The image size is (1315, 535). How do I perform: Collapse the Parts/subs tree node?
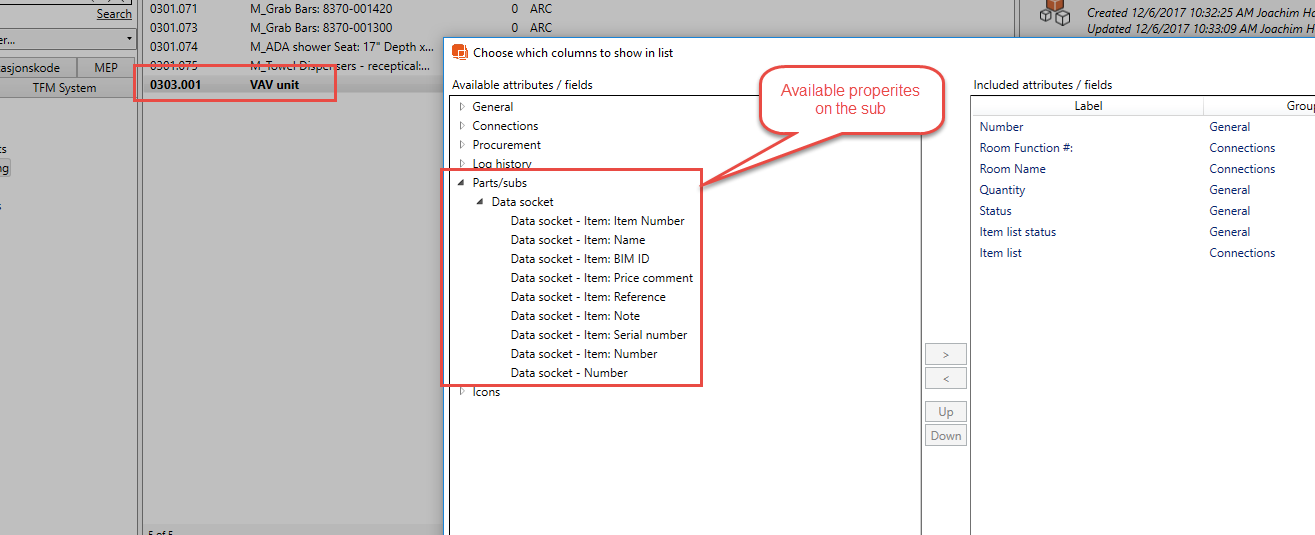point(462,183)
